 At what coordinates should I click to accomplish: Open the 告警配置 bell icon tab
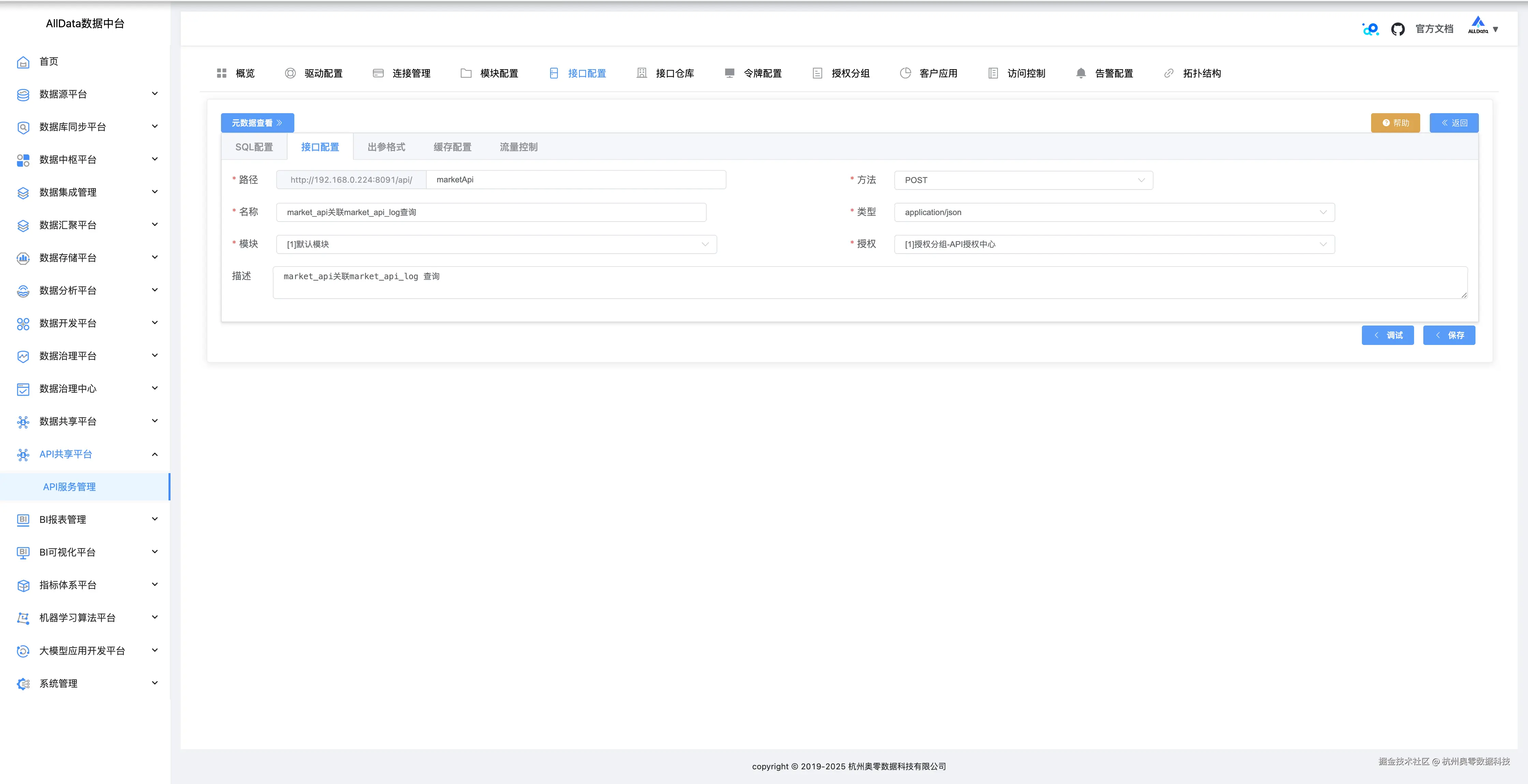1081,73
